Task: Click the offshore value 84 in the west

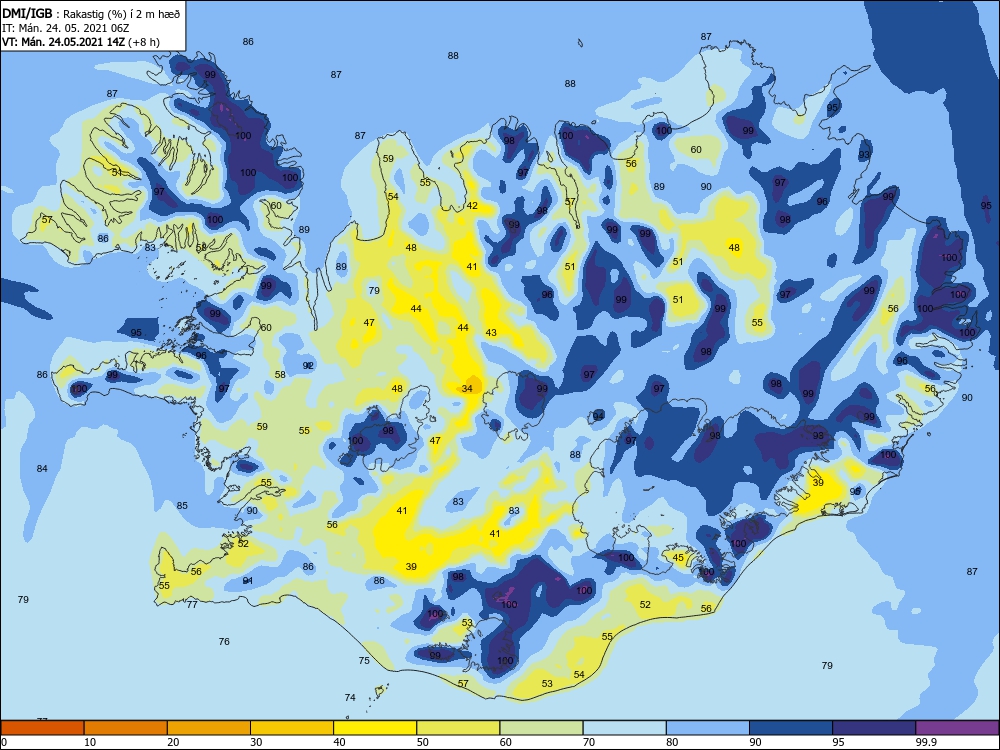Action: [x=42, y=468]
